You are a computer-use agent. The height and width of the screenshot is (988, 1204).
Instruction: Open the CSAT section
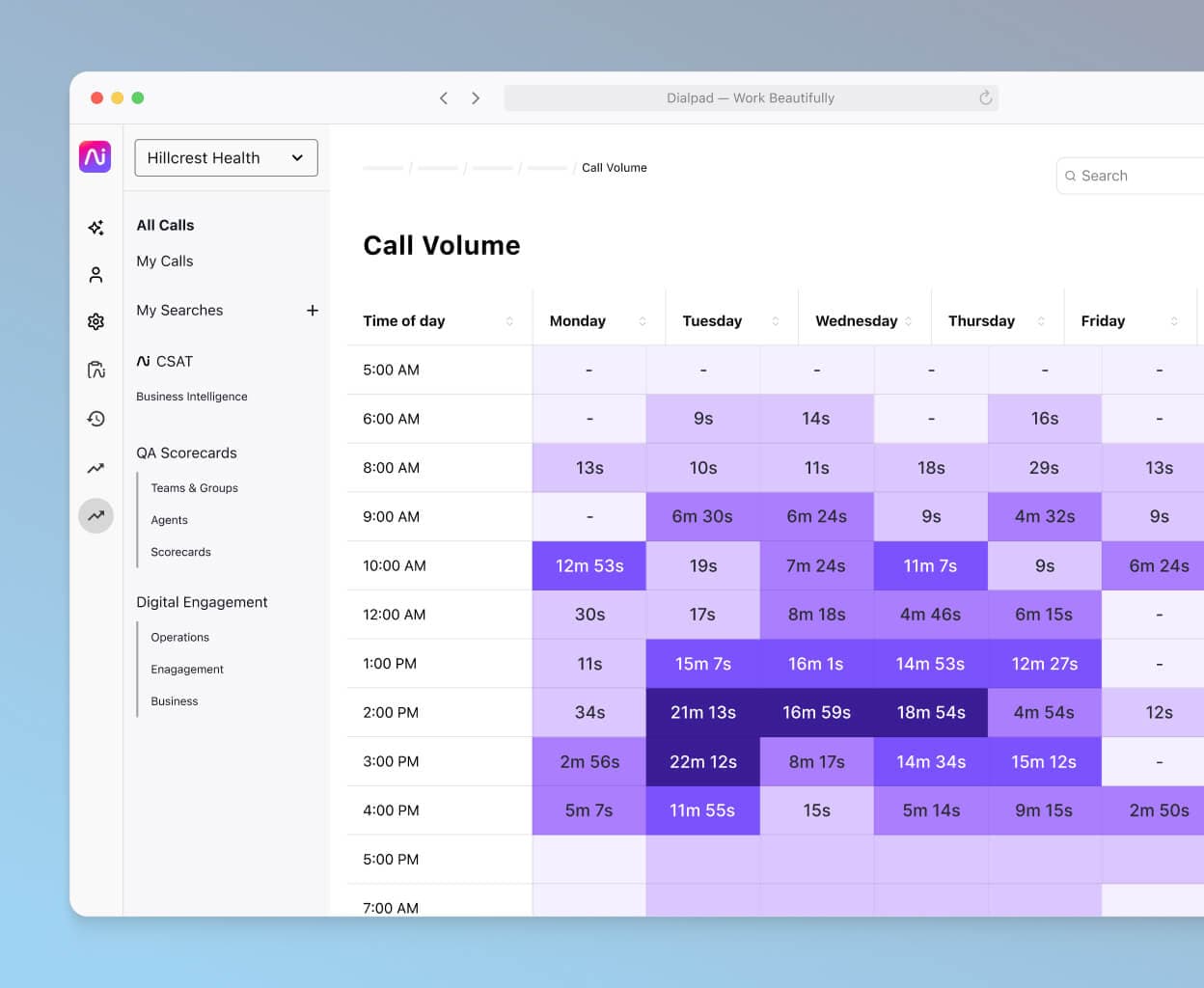164,361
